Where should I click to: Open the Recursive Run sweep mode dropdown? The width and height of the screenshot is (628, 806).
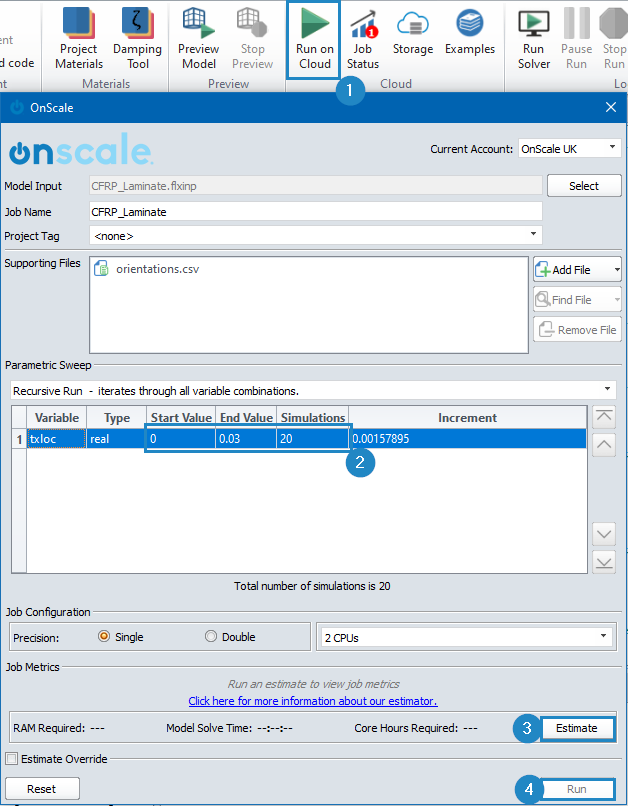(x=313, y=391)
